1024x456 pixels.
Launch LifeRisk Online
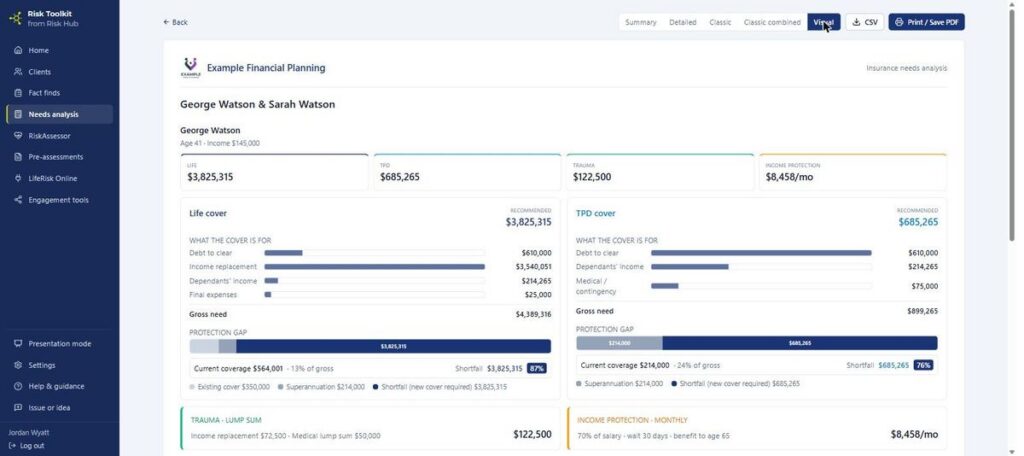point(59,178)
